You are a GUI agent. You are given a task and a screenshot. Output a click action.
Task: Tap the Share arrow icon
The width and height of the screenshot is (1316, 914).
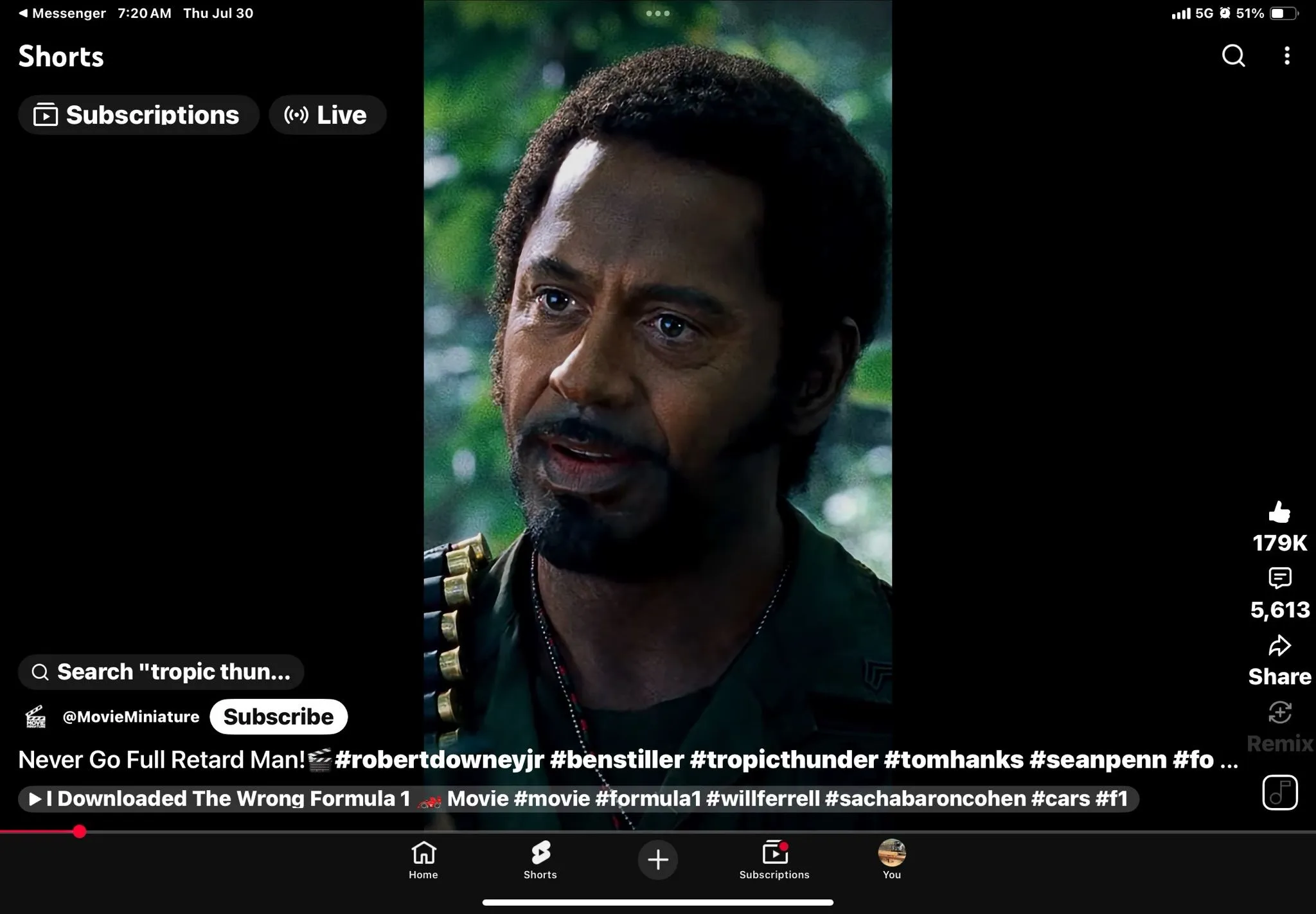(1279, 646)
